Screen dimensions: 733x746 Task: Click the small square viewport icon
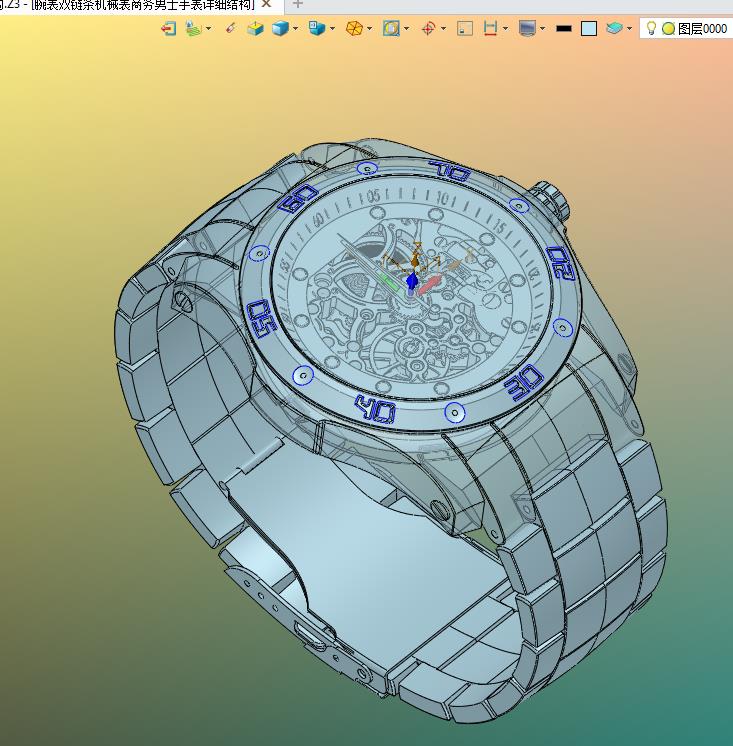click(x=465, y=29)
